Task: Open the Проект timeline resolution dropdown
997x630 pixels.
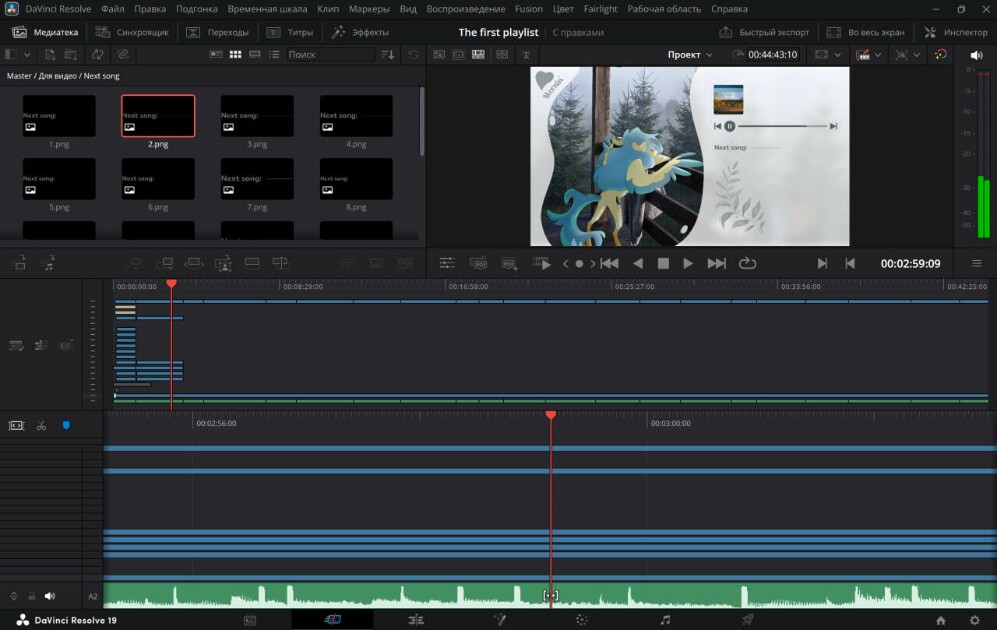Action: coord(690,55)
